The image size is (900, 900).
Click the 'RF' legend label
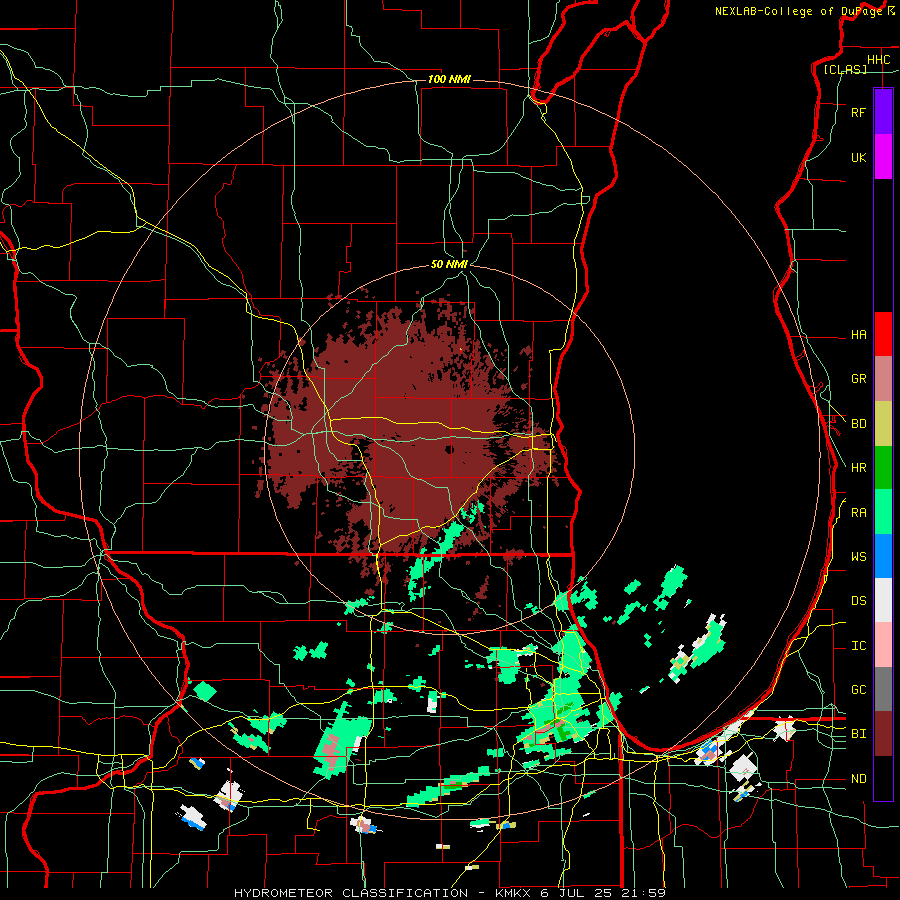tap(858, 112)
